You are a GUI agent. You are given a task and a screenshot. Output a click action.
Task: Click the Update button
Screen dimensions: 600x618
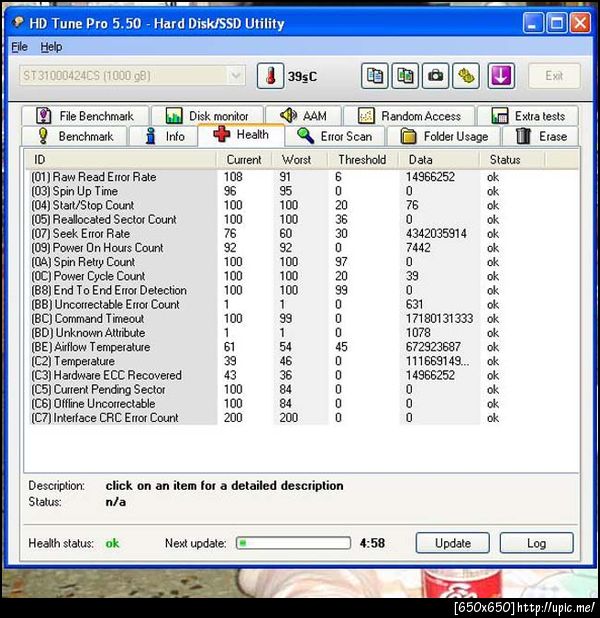click(x=453, y=543)
